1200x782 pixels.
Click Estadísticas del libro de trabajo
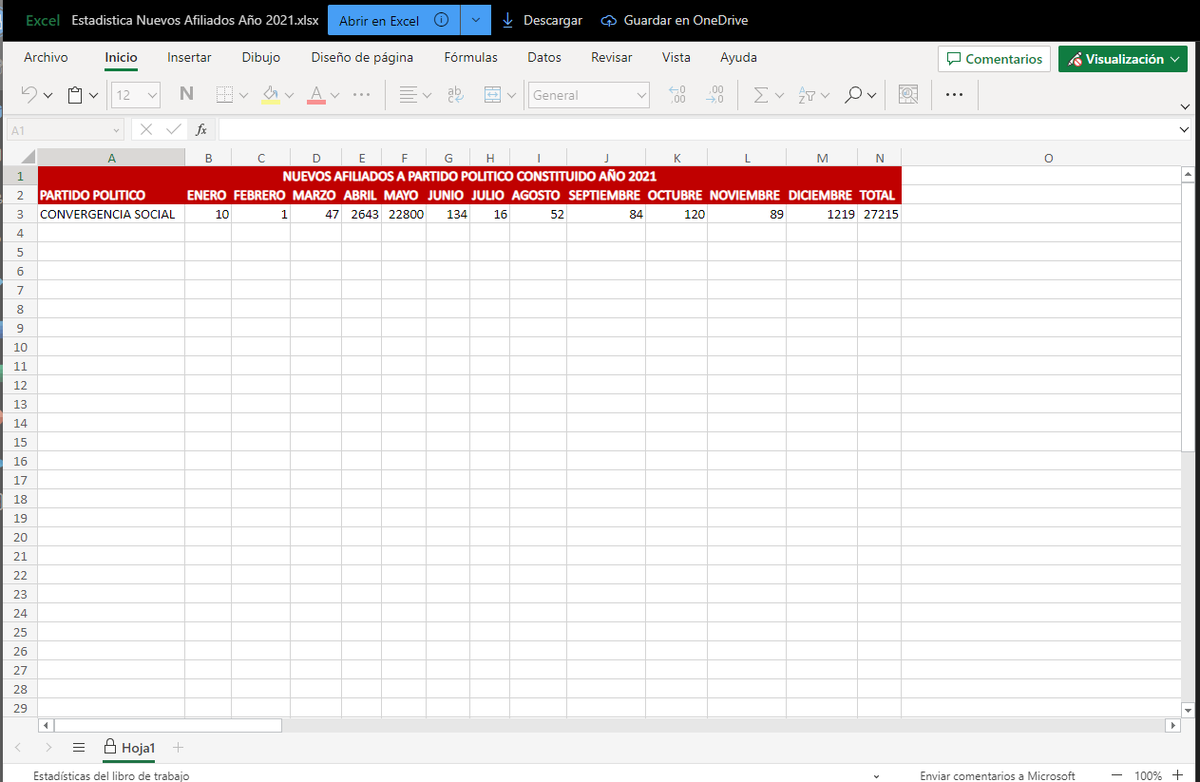(x=111, y=775)
